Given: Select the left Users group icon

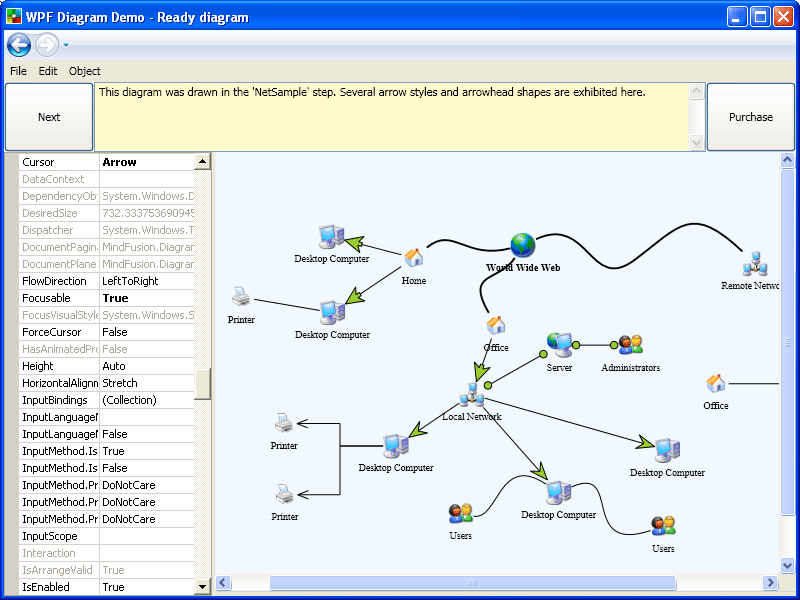Looking at the screenshot, I should point(461,513).
